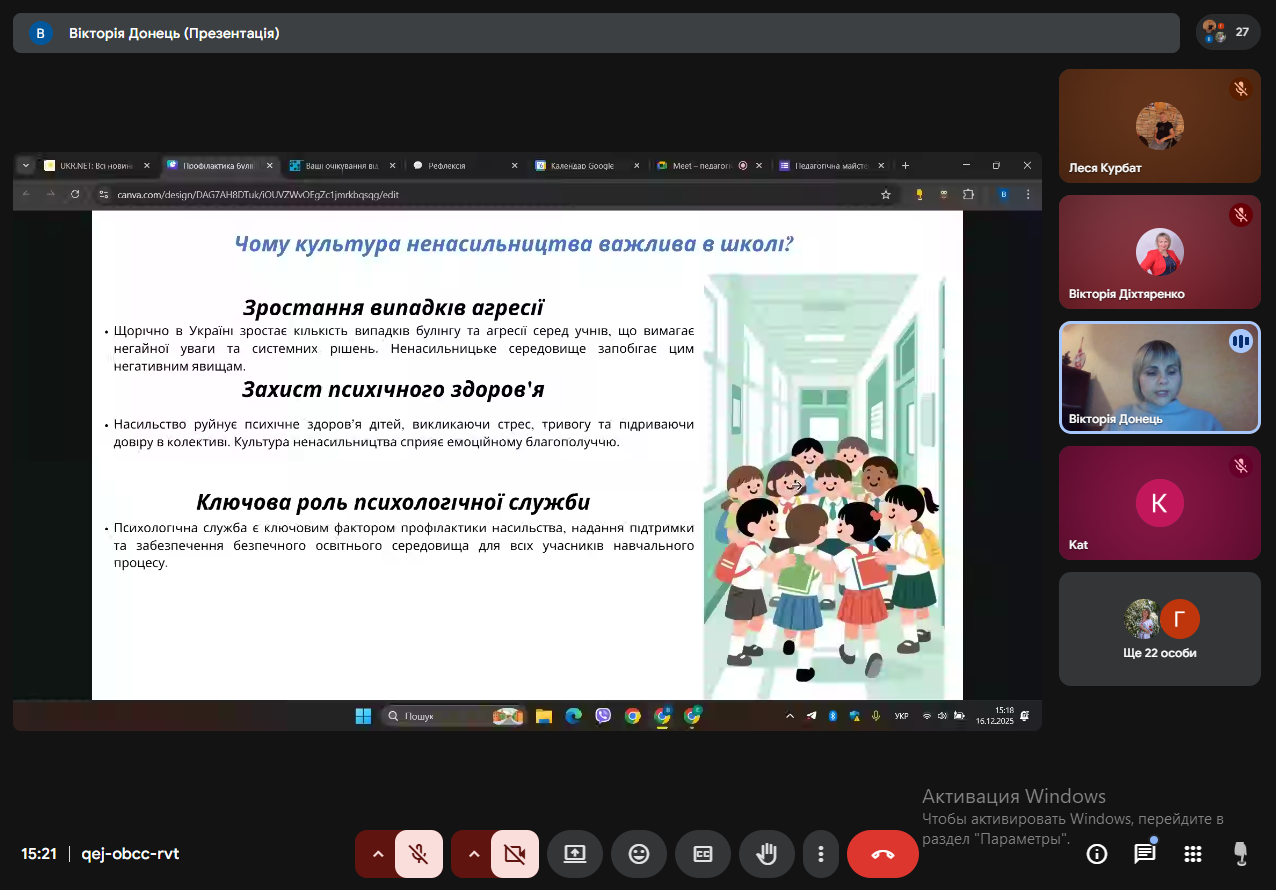Screen dimensions: 1276x890
Task: Select Леся Курбат participant tile
Action: point(1159,126)
